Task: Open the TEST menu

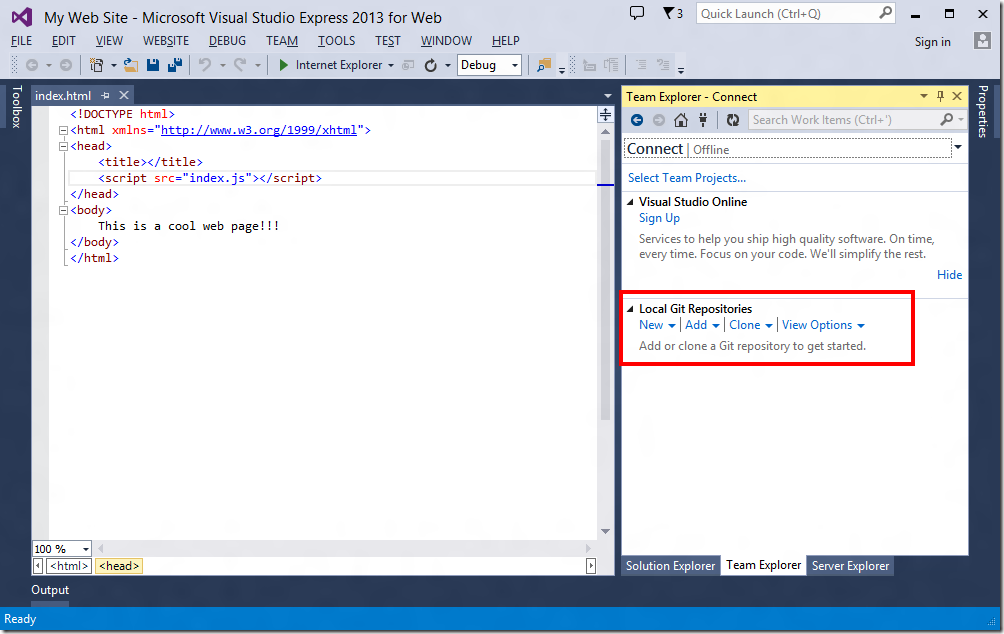Action: coord(387,41)
